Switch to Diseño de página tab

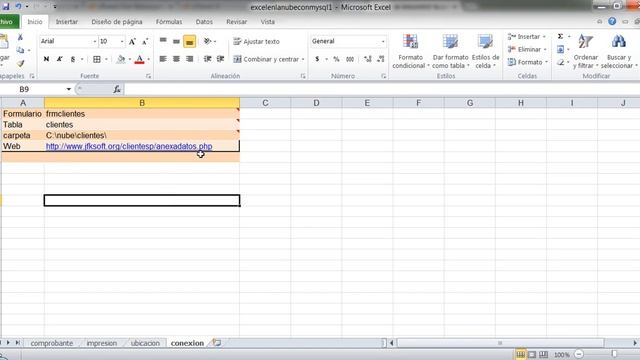pos(117,22)
